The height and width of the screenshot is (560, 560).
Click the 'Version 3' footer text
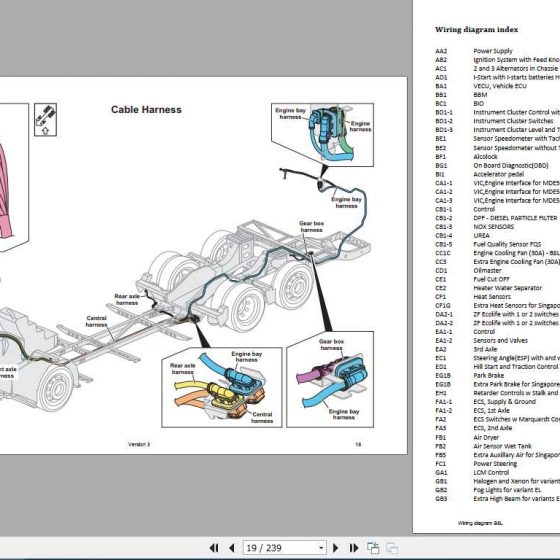pyautogui.click(x=139, y=444)
